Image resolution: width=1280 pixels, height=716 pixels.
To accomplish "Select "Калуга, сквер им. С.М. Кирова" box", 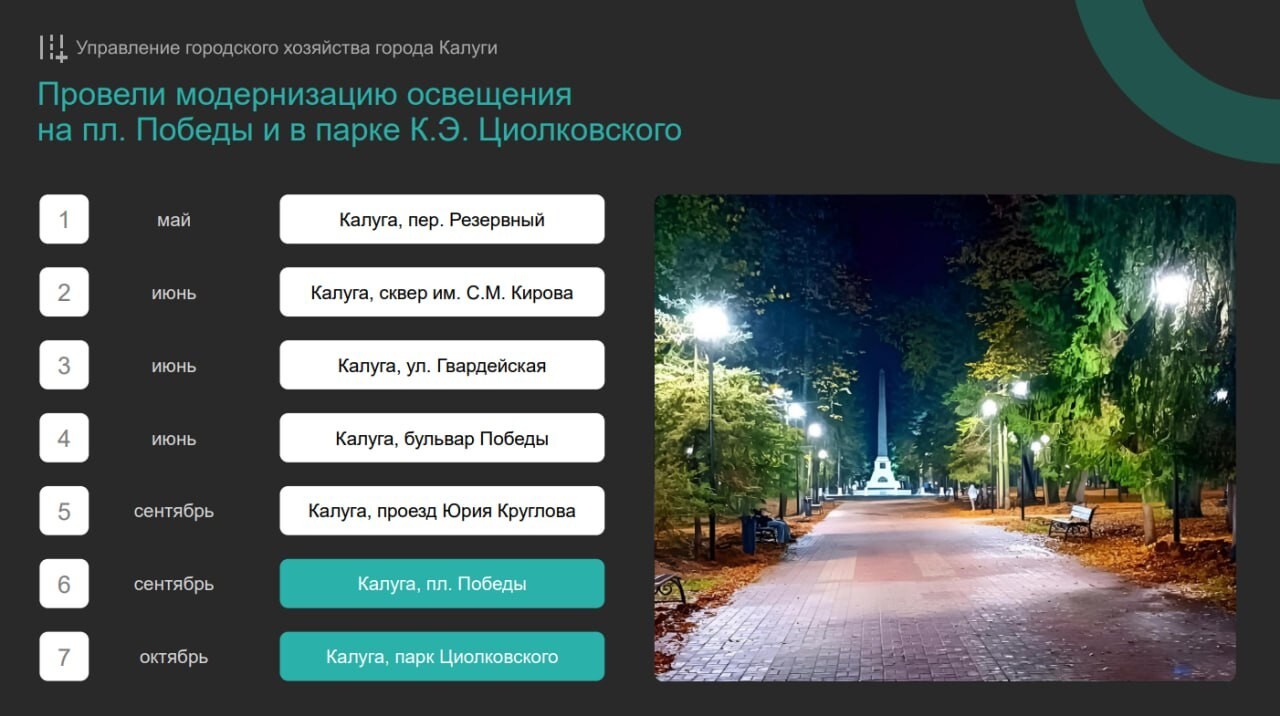I will [x=442, y=292].
